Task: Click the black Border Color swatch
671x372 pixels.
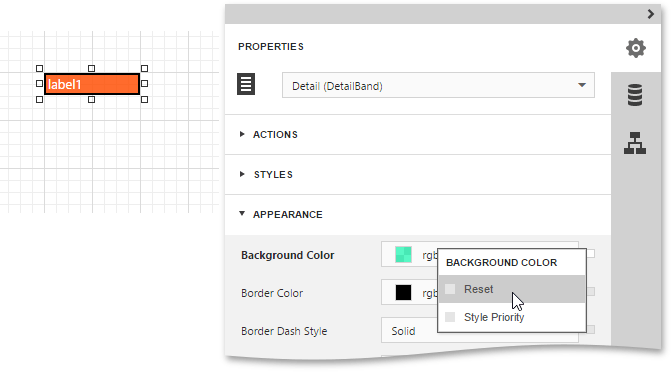Action: 404,293
